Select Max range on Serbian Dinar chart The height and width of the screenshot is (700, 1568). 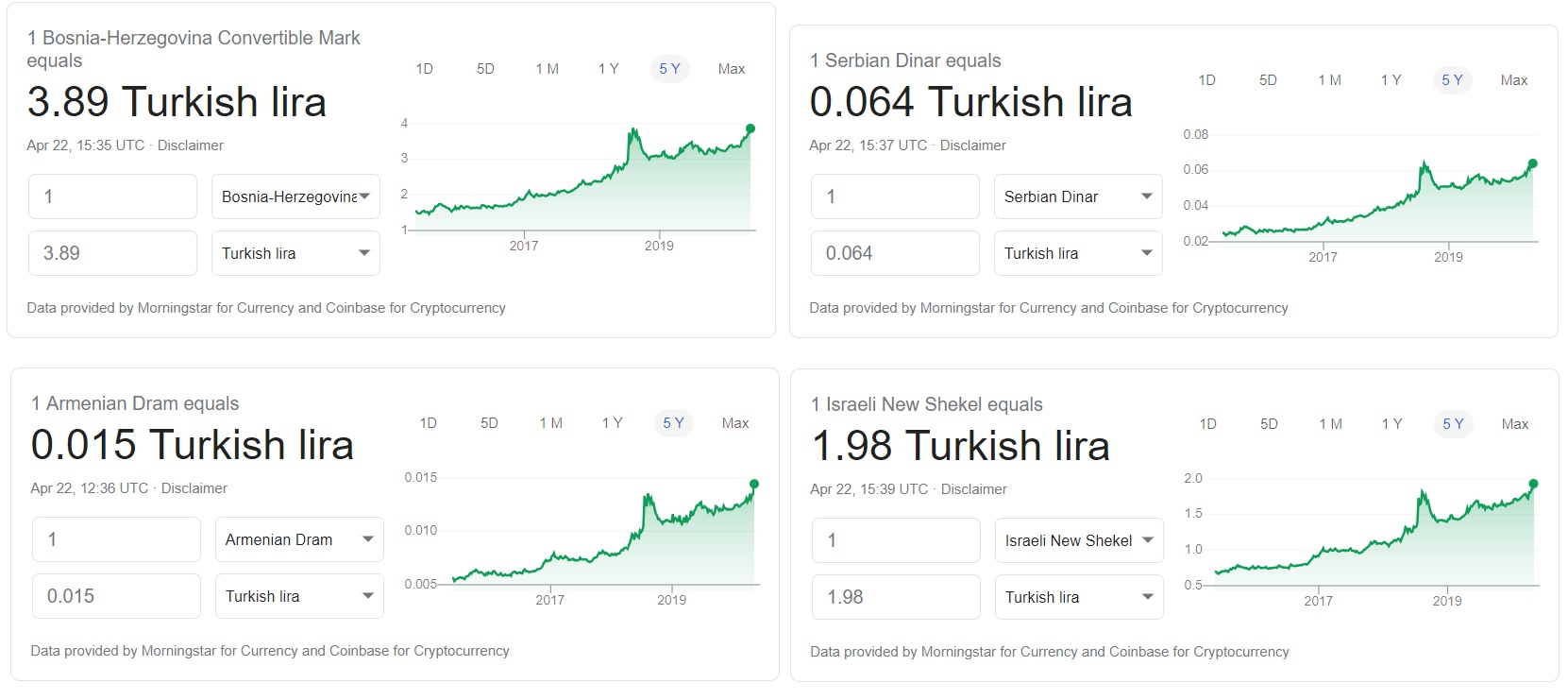pyautogui.click(x=1514, y=80)
